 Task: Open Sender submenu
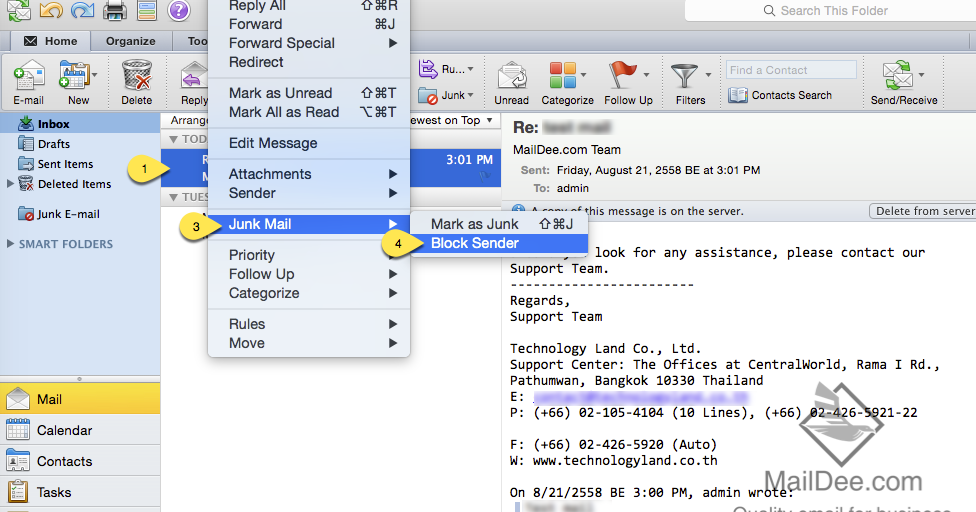pos(309,193)
